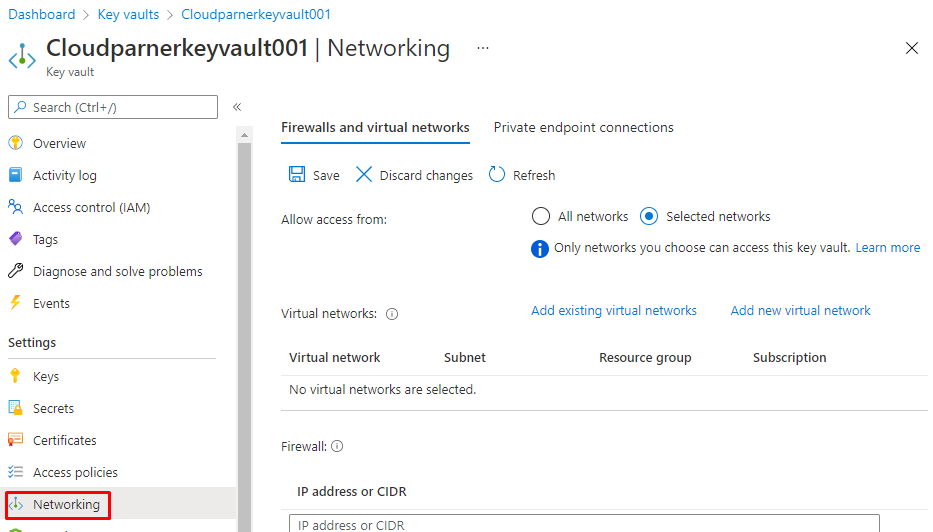Screen dimensions: 933x532
Task: Click info icon next to Virtual networks
Action: coord(392,314)
